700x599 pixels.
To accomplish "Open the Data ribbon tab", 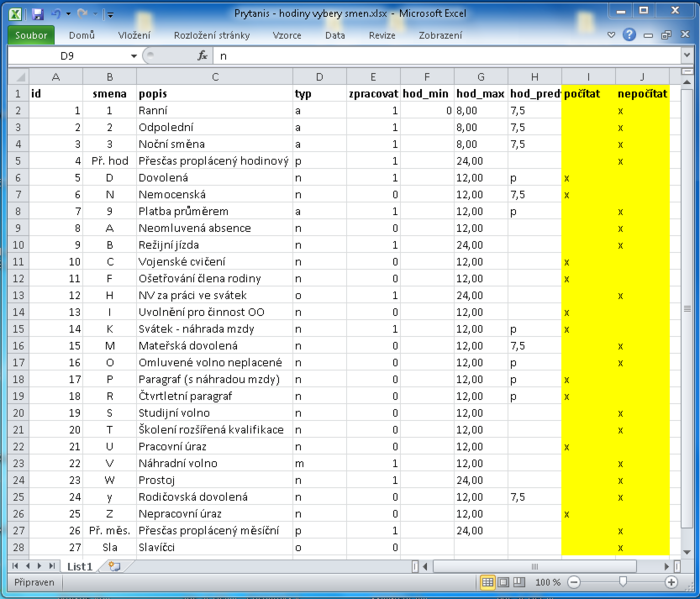I will pyautogui.click(x=335, y=35).
